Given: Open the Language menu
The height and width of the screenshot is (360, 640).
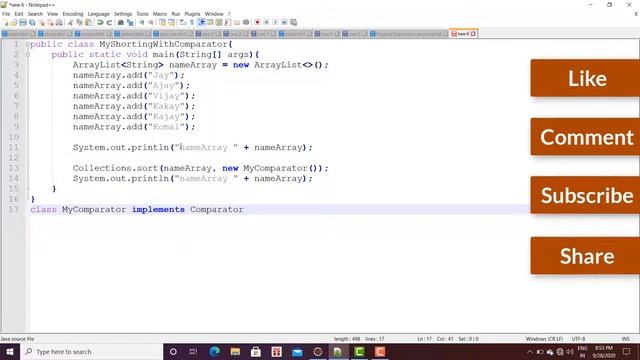Looking at the screenshot, I should 98,14.
